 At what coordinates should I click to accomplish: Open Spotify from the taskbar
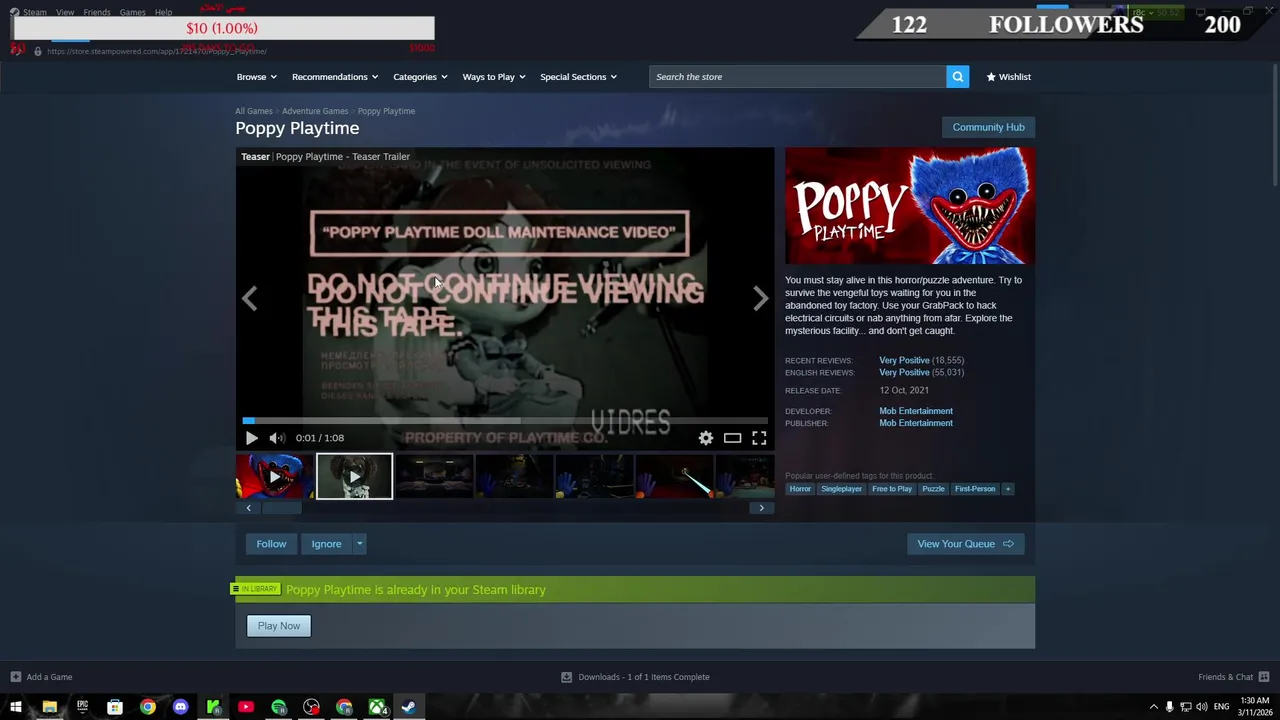(x=279, y=707)
